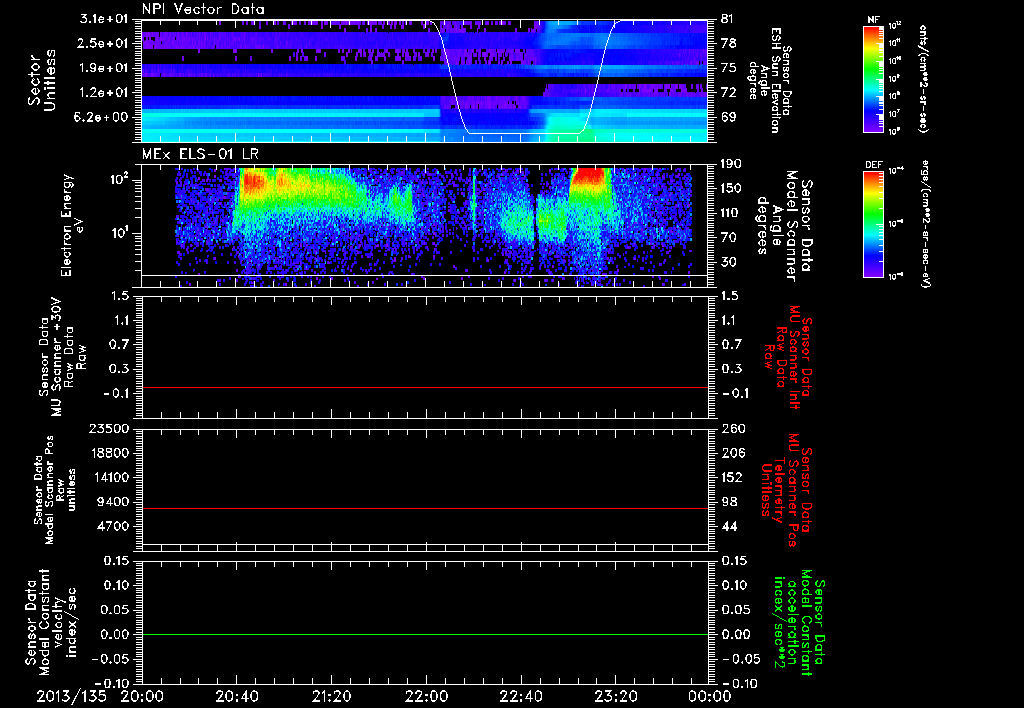The width and height of the screenshot is (1024, 708).
Task: Click the 'Model Scanner Pos Raw unitless' axis label
Action: tap(55, 490)
